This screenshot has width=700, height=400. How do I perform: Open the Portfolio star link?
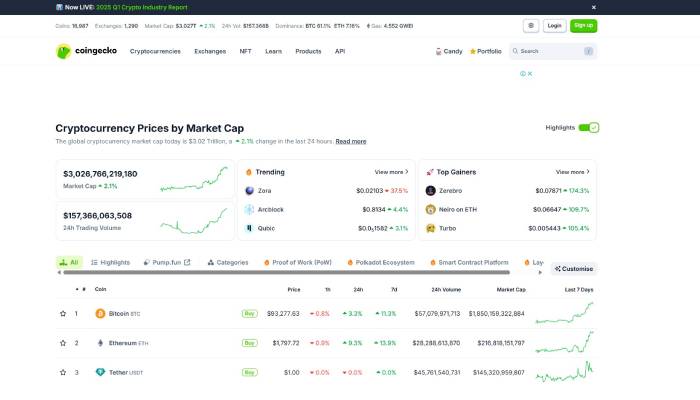tap(486, 51)
